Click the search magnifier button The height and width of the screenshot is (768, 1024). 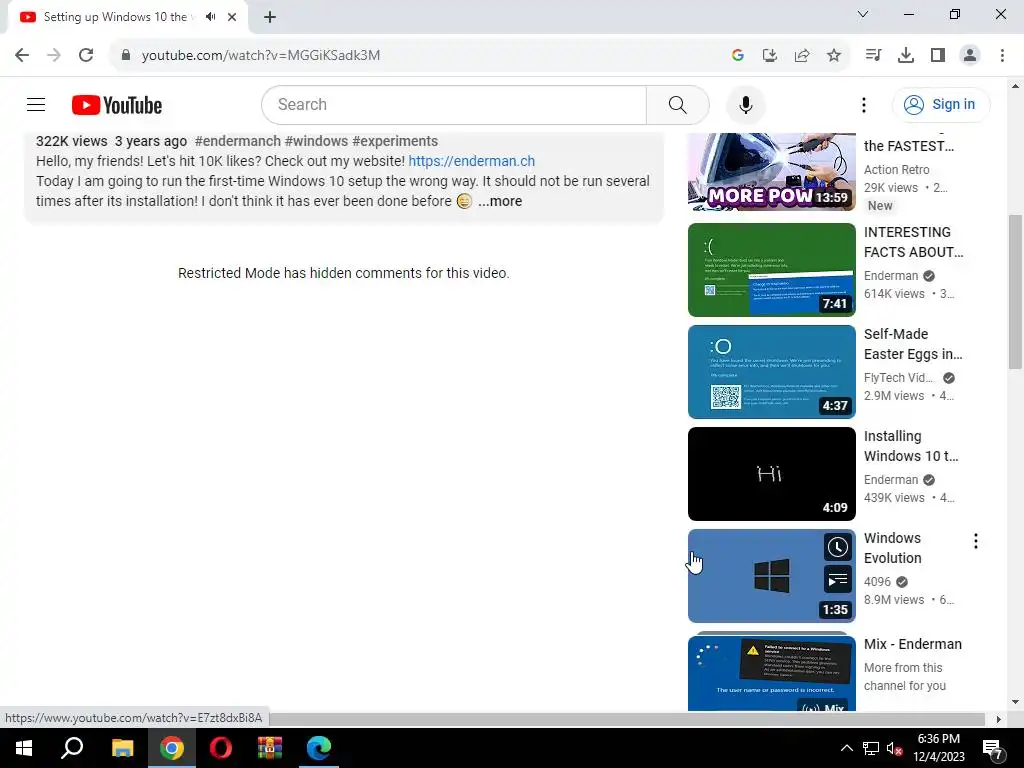[677, 104]
